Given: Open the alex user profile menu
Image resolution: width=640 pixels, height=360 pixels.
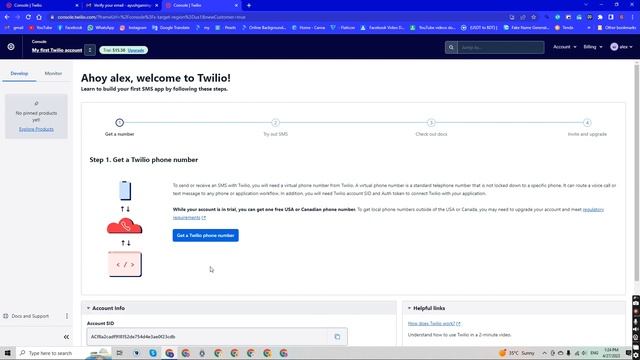Looking at the screenshot, I should point(621,47).
